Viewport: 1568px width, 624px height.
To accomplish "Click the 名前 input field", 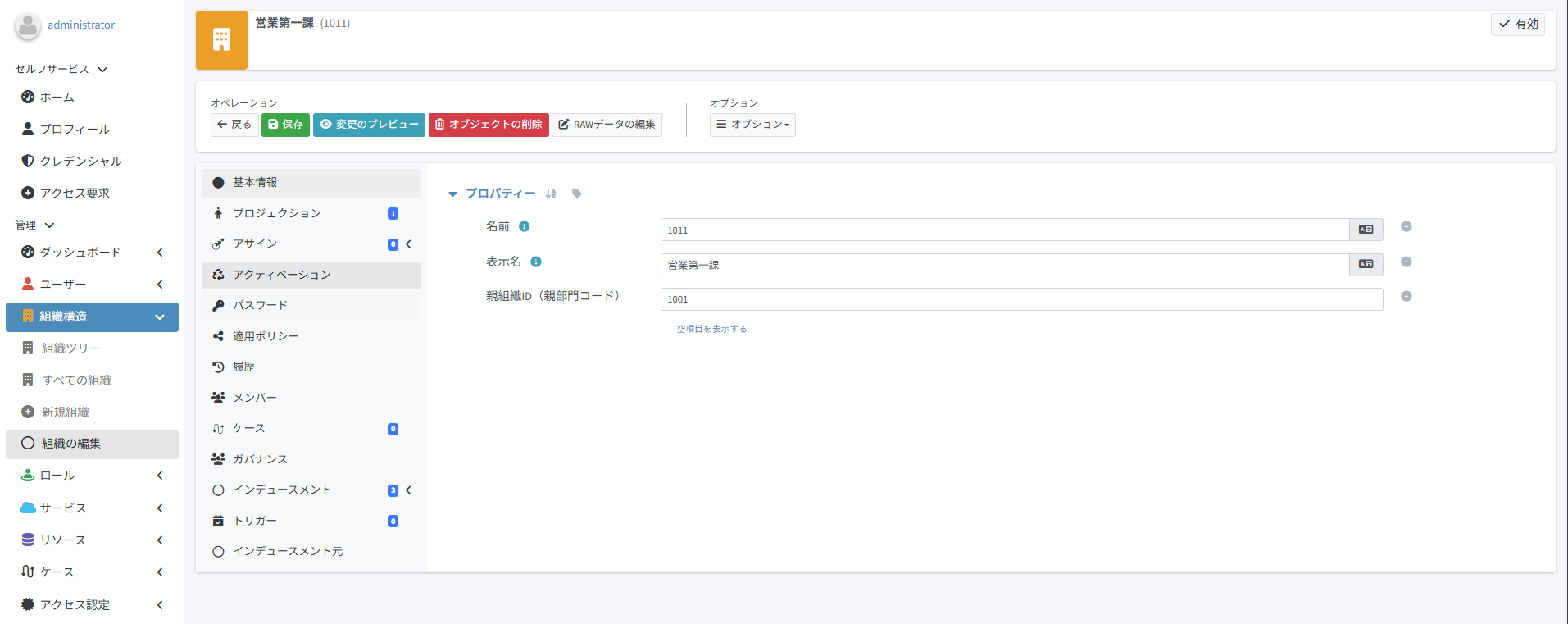I will (x=1005, y=230).
